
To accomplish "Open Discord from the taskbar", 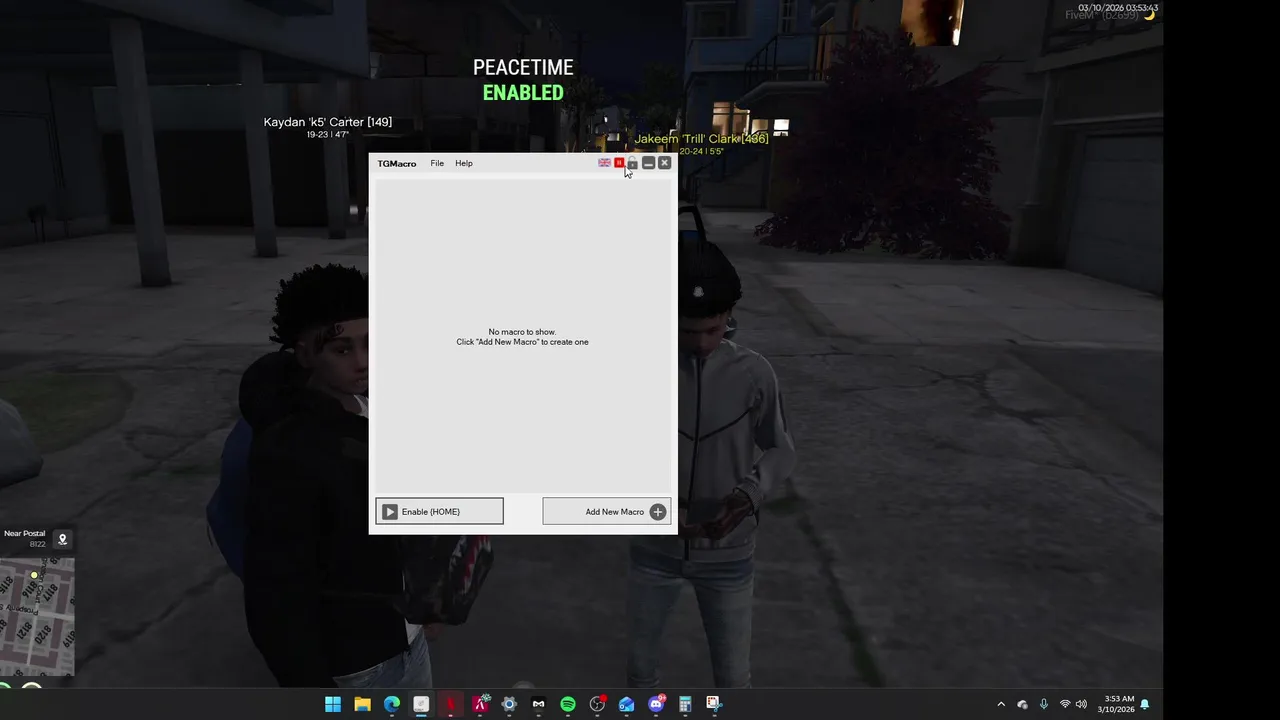I will tap(656, 704).
